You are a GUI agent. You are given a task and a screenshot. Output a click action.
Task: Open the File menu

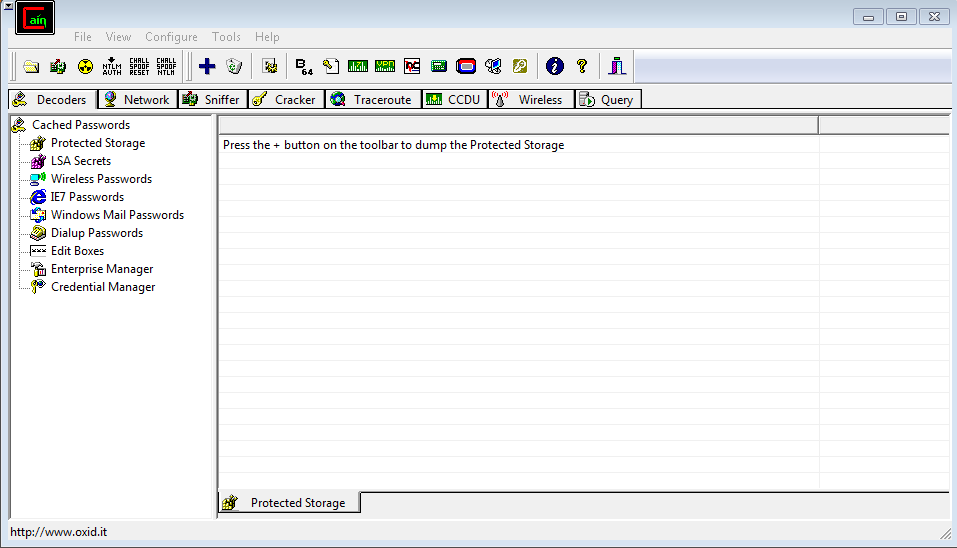click(x=83, y=37)
